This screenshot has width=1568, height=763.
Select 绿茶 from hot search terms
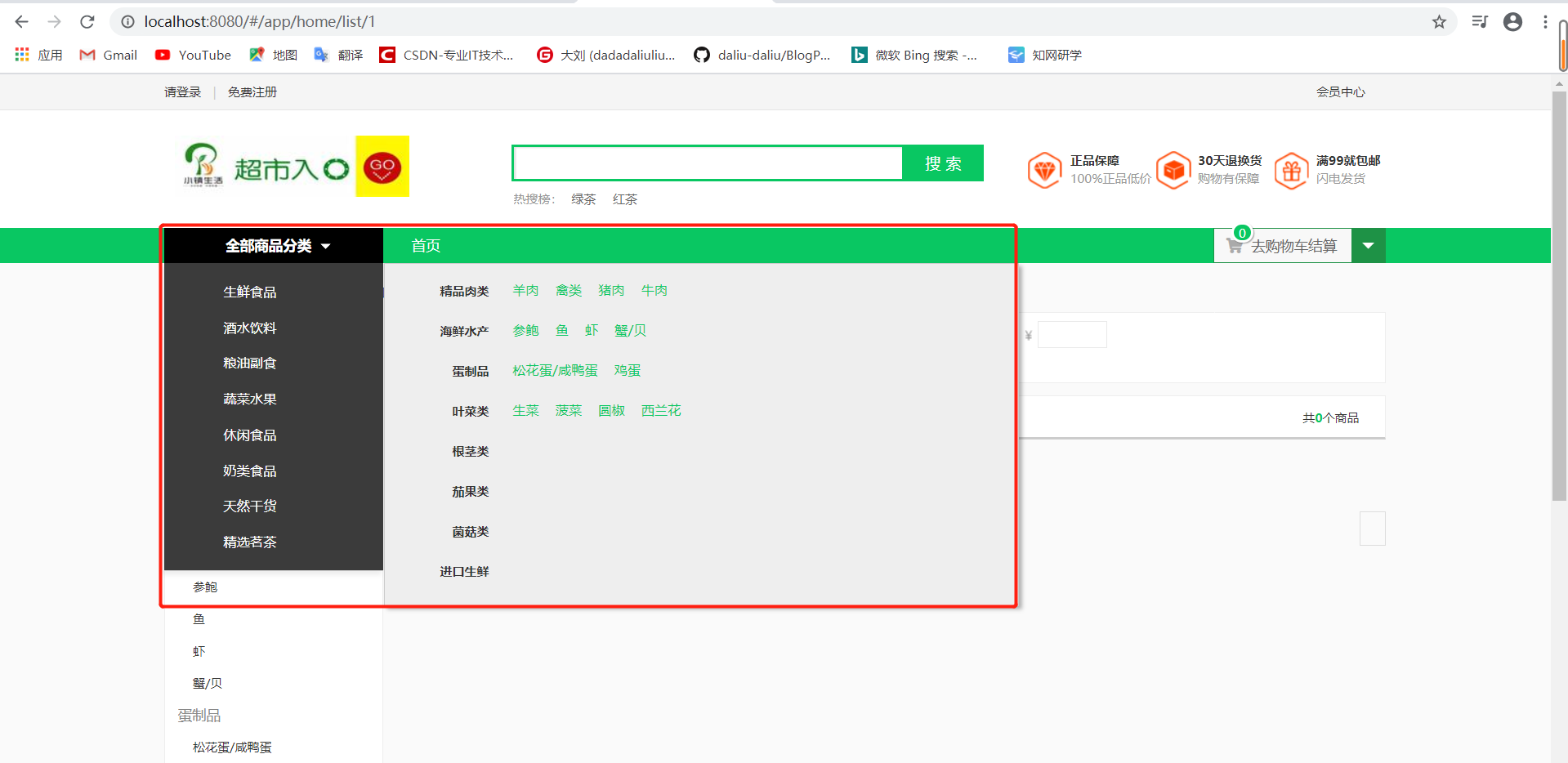(x=583, y=199)
